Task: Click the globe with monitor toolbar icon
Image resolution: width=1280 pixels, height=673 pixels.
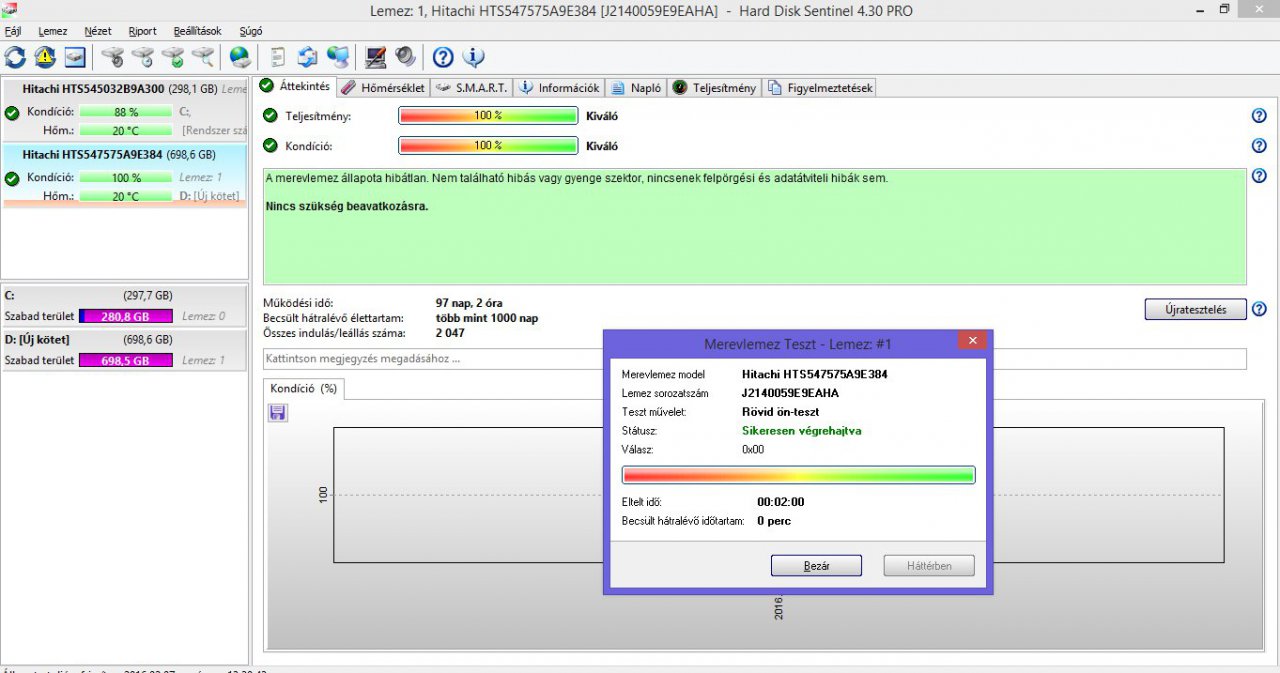Action: click(x=338, y=56)
